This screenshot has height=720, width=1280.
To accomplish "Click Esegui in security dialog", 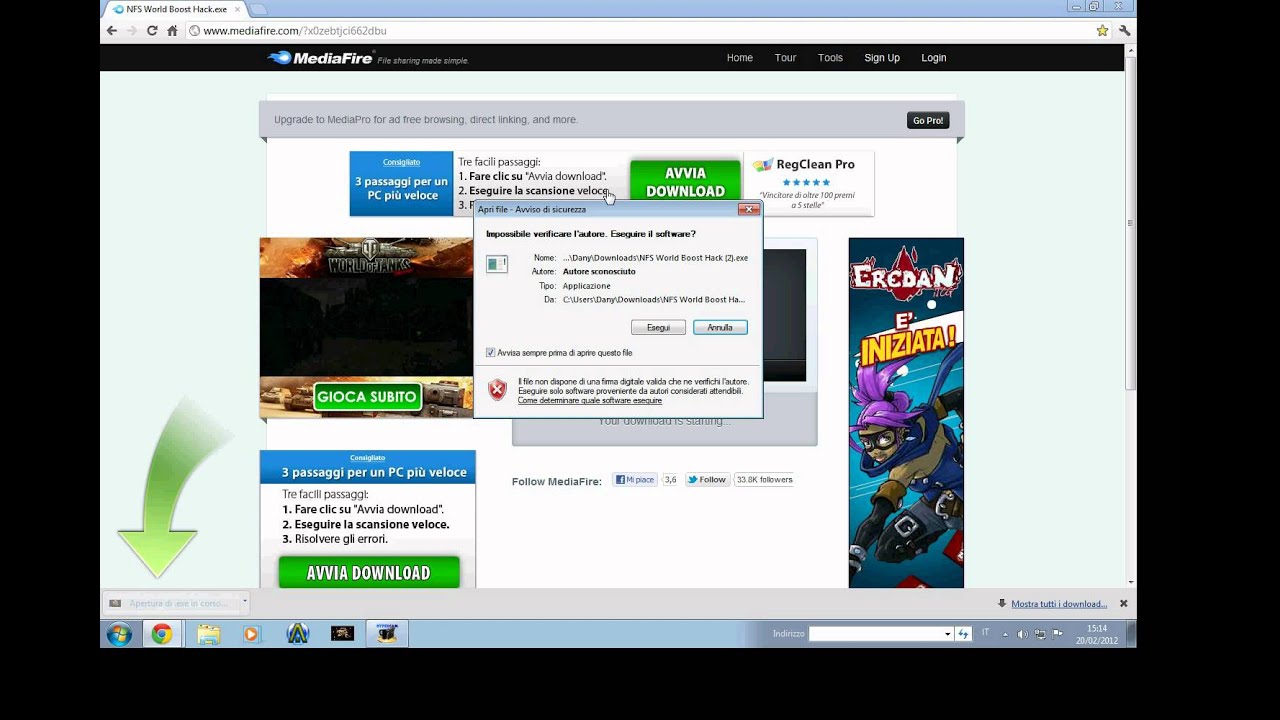I will (x=658, y=327).
